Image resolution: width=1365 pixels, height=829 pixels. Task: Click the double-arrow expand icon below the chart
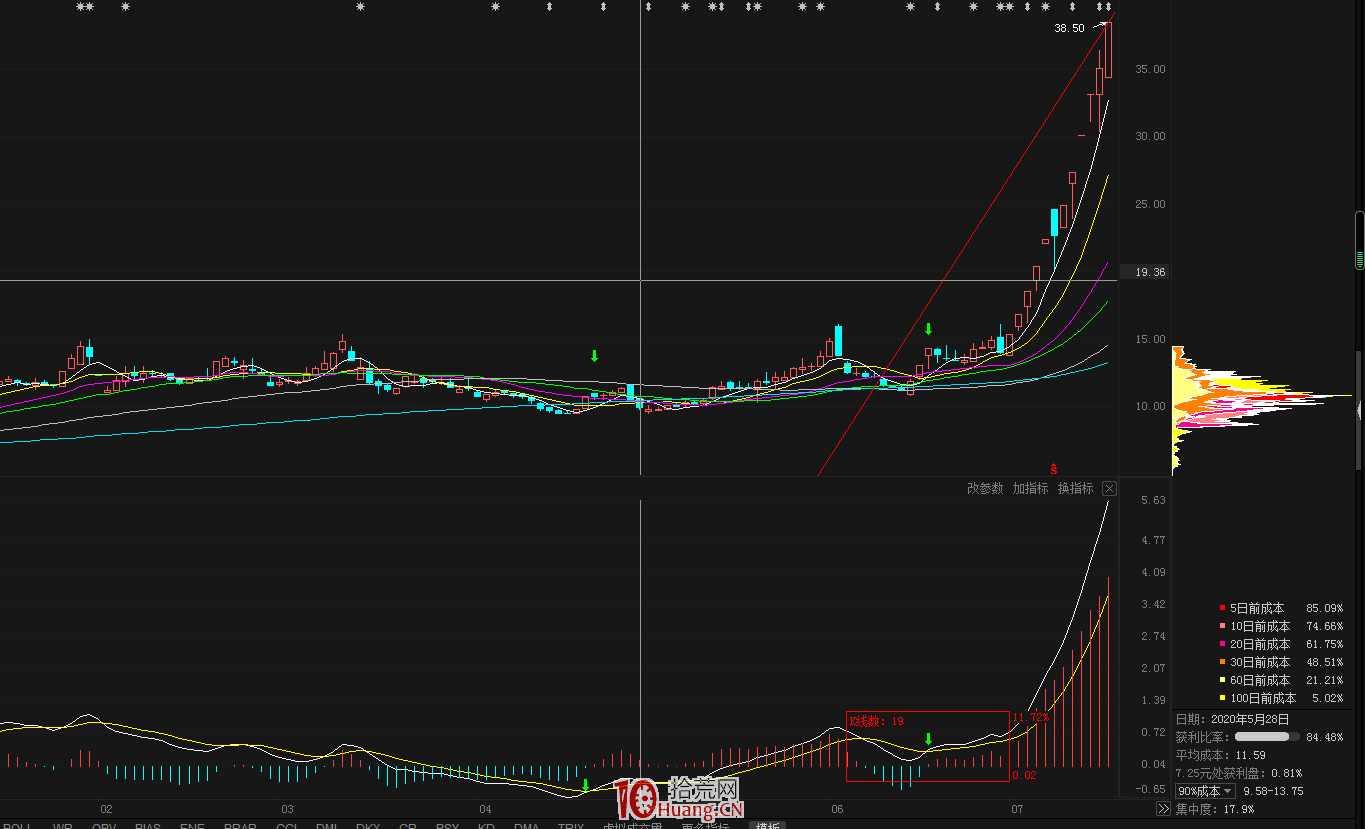tap(1163, 809)
